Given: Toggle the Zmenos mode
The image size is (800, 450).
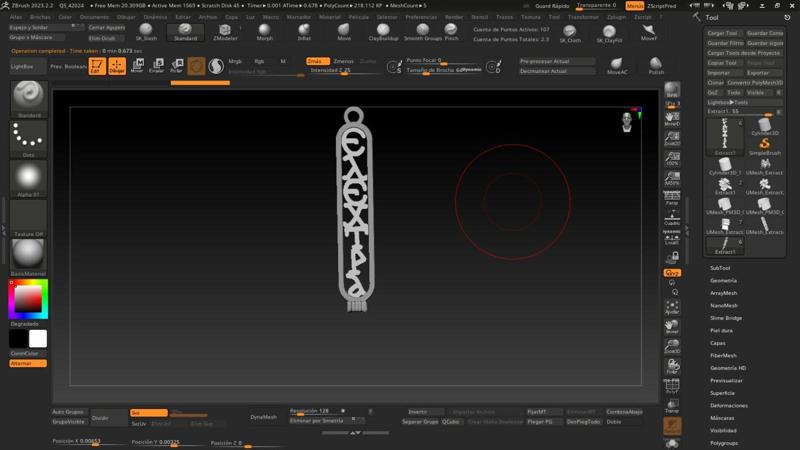Looking at the screenshot, I should [343, 61].
